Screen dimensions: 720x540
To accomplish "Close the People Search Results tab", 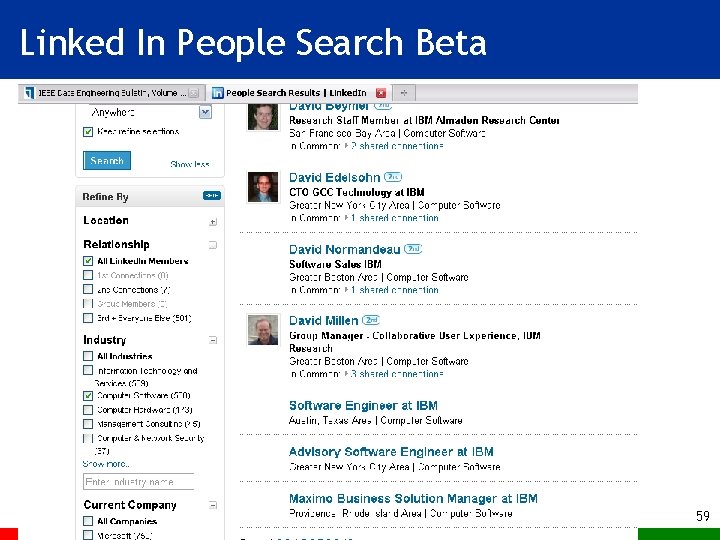I will [381, 93].
